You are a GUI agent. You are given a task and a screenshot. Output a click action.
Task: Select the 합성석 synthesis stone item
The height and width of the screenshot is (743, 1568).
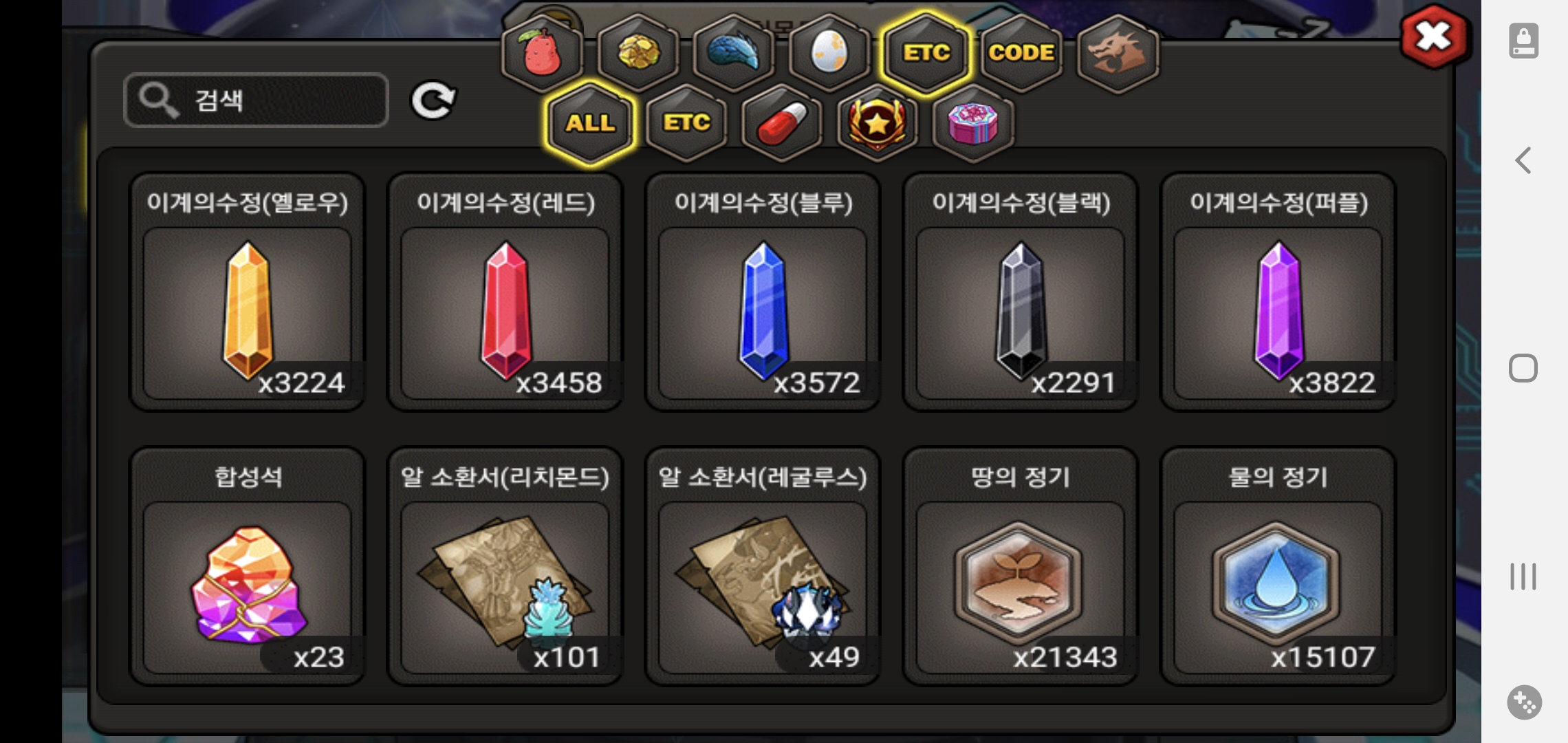(x=248, y=566)
